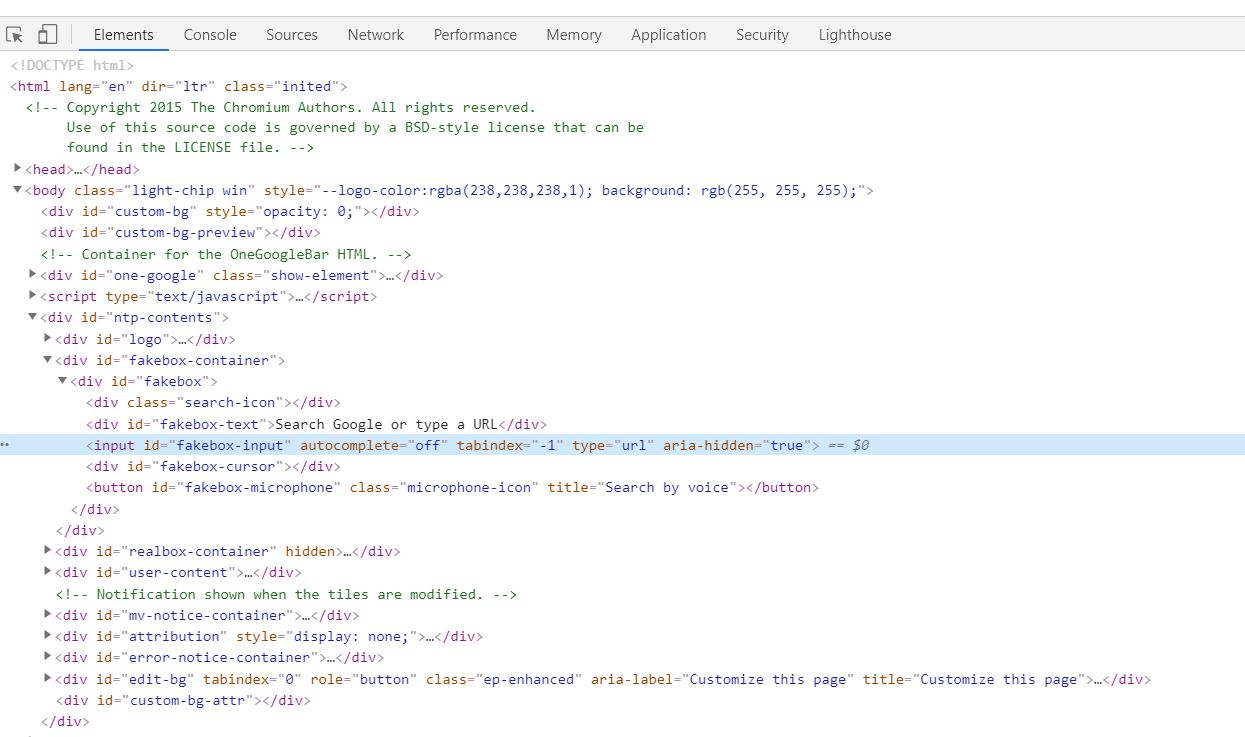The image size is (1245, 737).
Task: Switch to the Application tab
Action: [669, 35]
